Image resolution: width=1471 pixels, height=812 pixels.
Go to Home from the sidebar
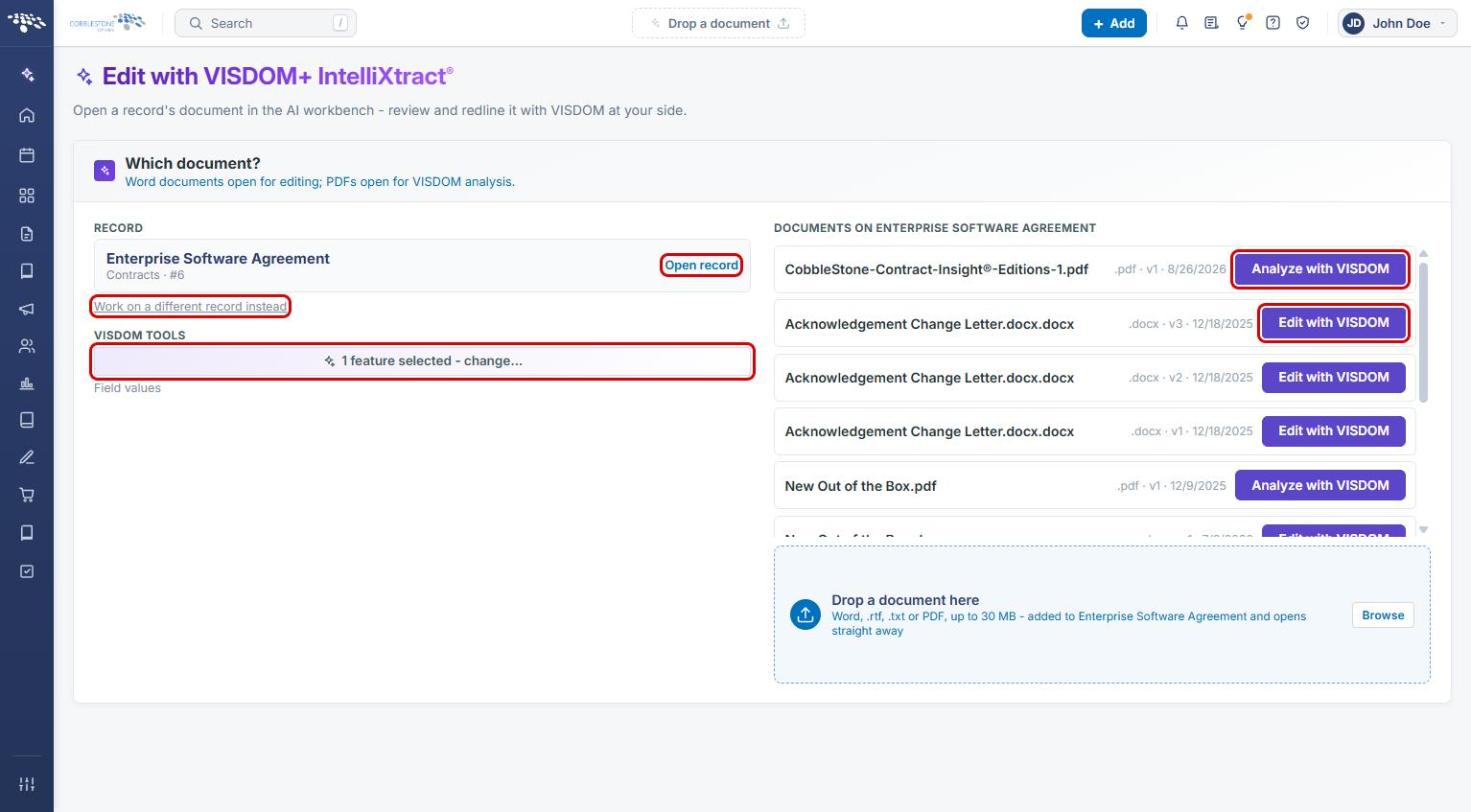click(x=27, y=115)
